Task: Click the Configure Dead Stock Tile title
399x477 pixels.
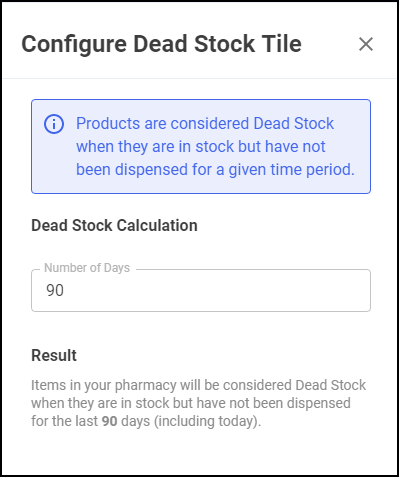Action: tap(161, 44)
